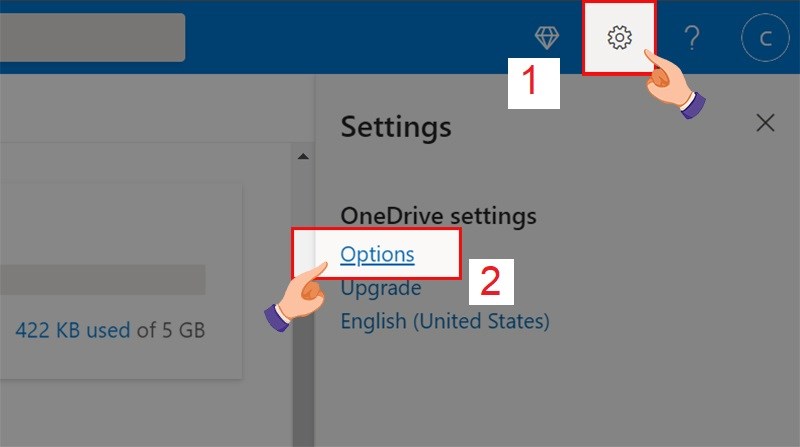Click the Settings panel heading
The width and height of the screenshot is (800, 447).
tap(396, 127)
